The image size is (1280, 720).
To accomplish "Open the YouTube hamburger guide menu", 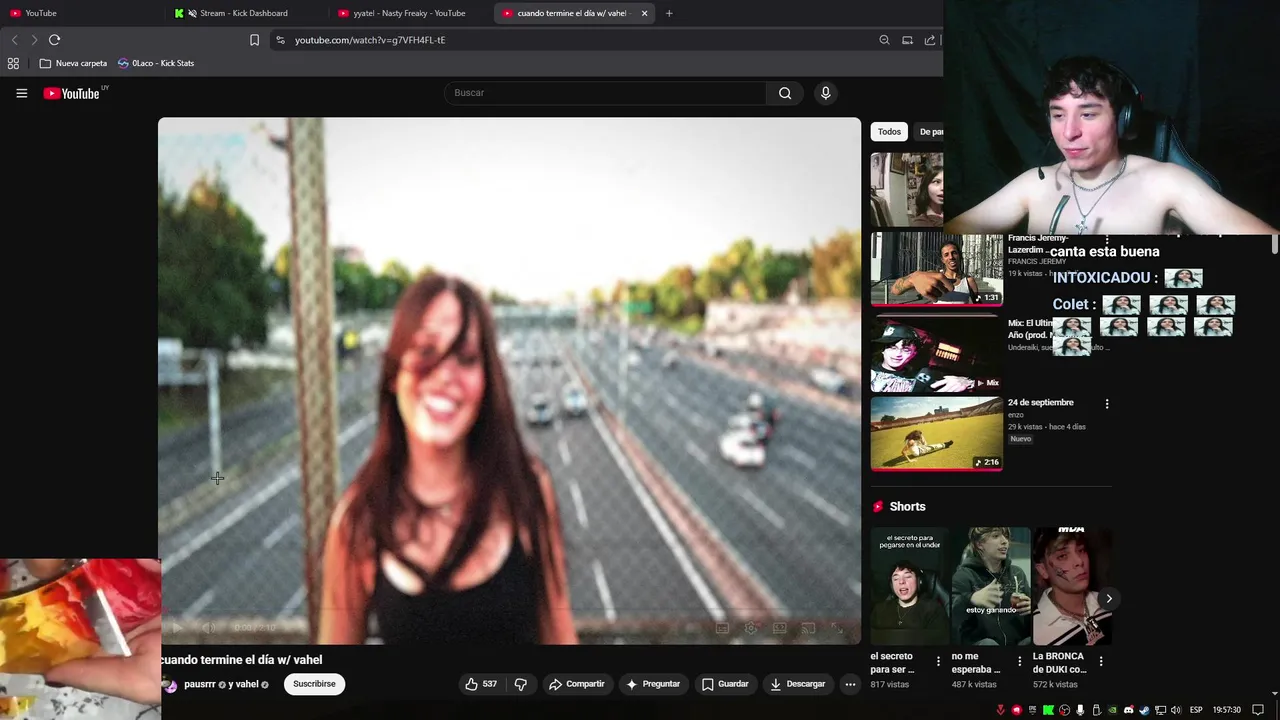I will point(21,93).
